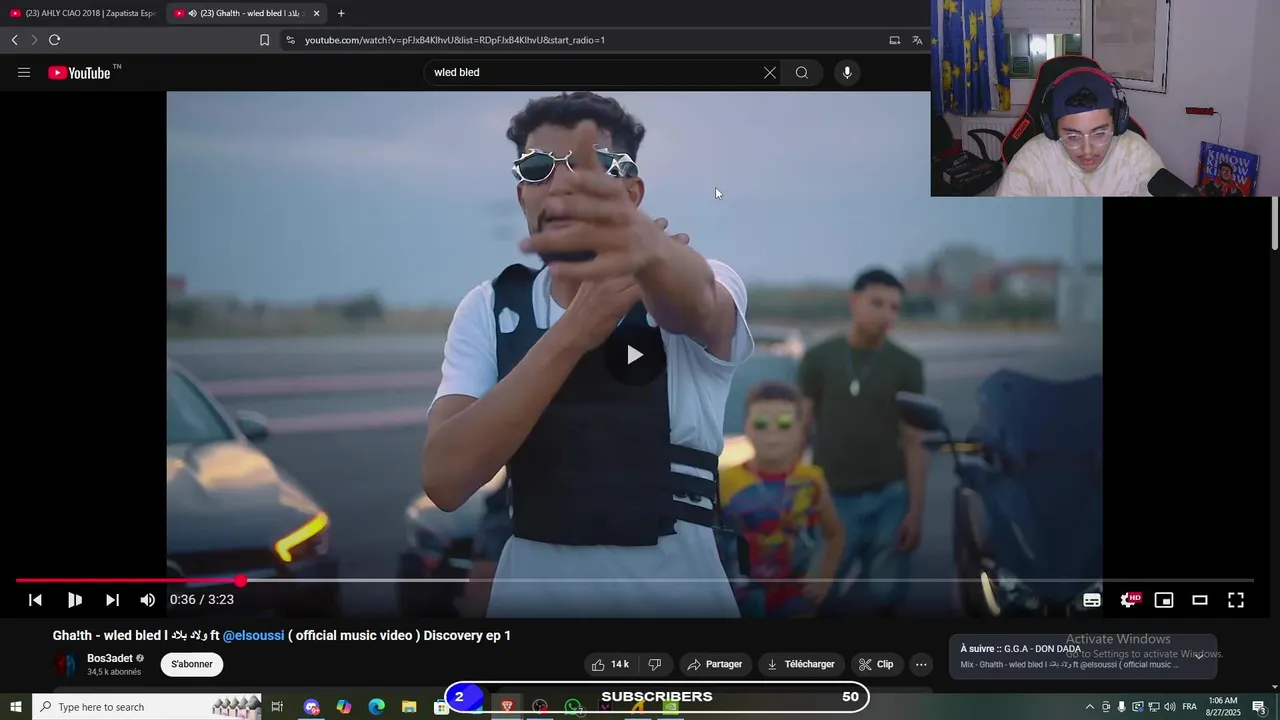
Task: Start voice search with the microphone
Action: point(847,72)
